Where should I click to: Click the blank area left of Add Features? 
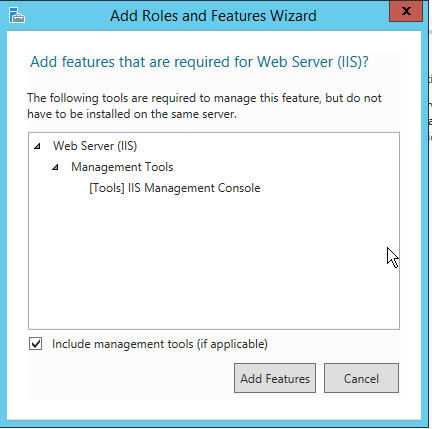130,378
